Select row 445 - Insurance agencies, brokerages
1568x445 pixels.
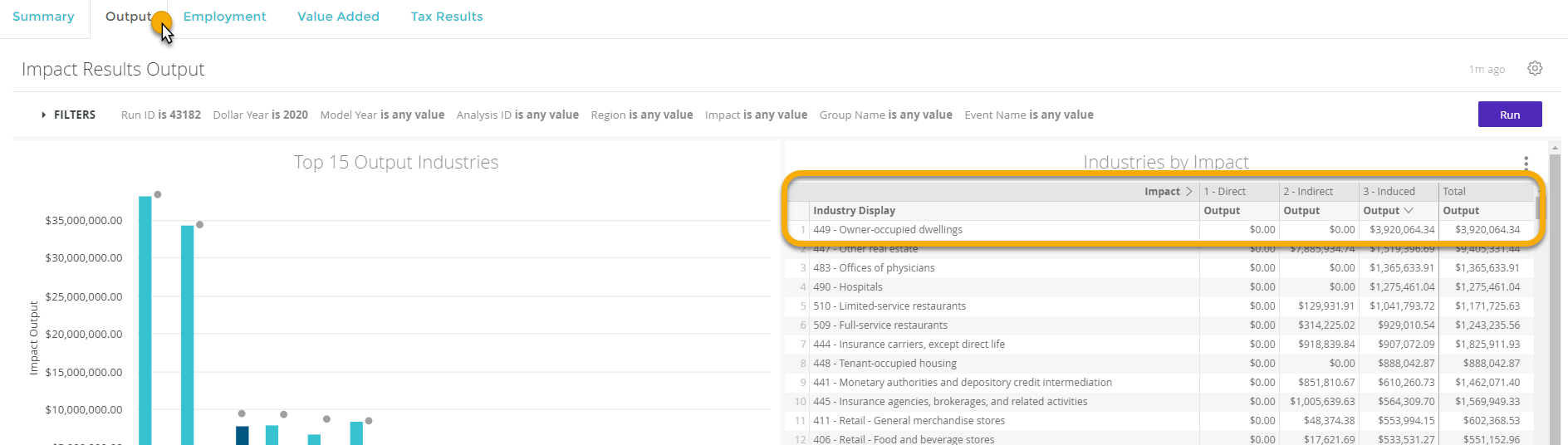1159,402
